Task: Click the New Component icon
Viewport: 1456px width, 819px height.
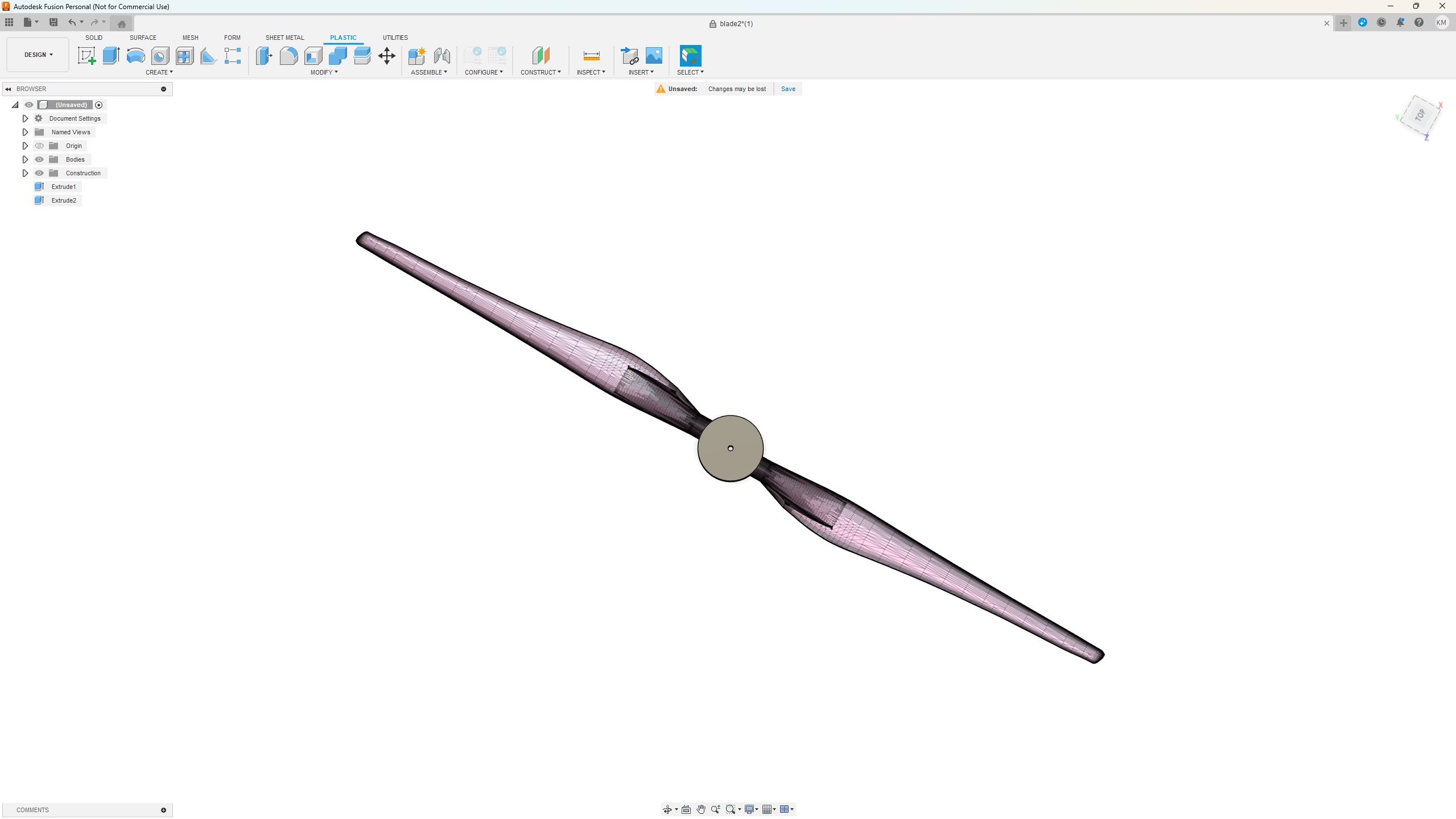Action: (x=417, y=56)
